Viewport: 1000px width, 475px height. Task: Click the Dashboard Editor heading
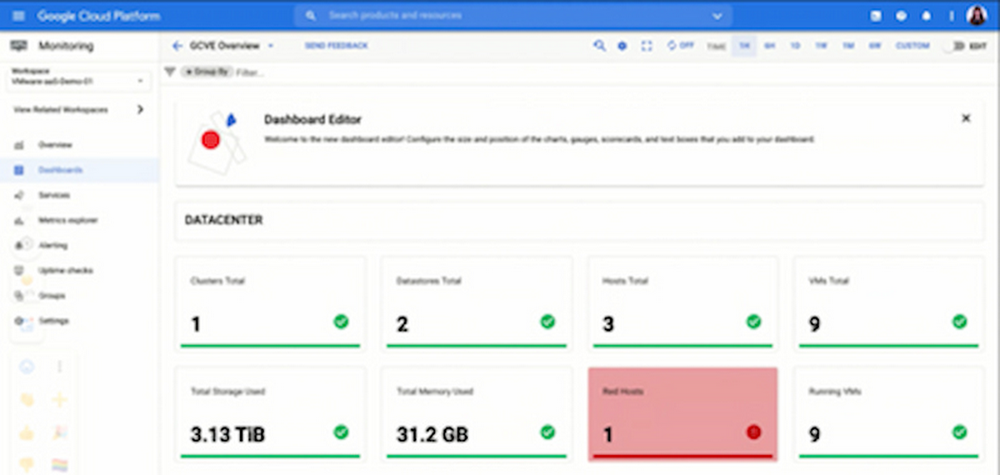[312, 119]
